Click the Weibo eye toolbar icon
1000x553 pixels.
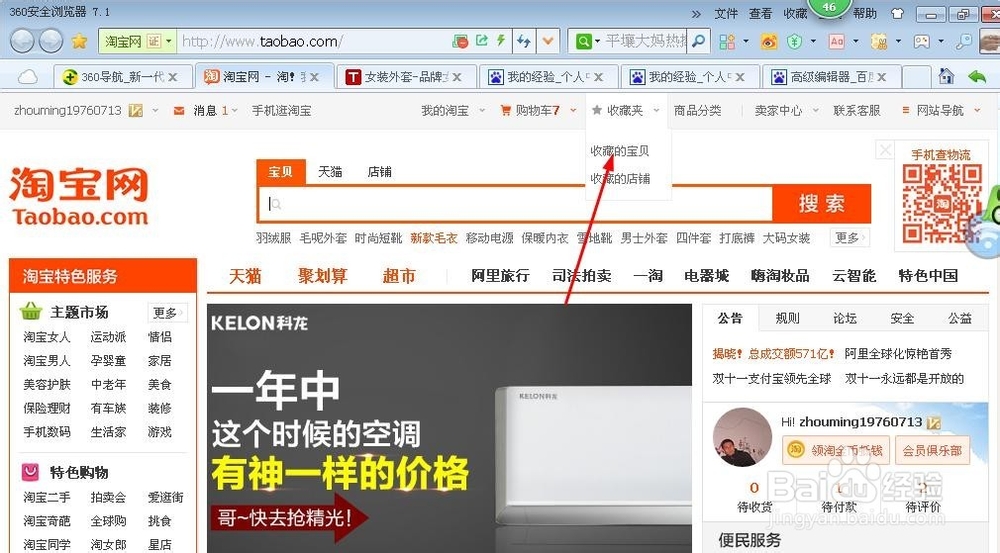(x=769, y=42)
